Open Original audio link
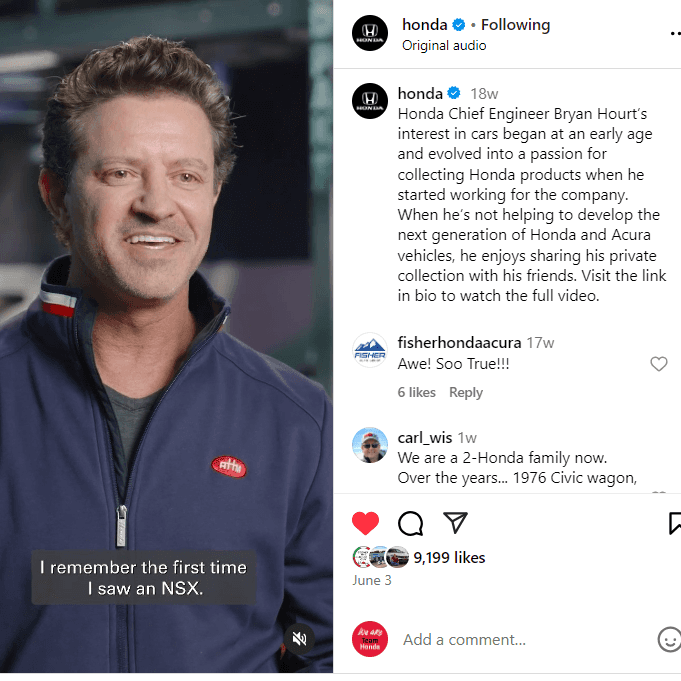The width and height of the screenshot is (681, 681). (x=444, y=45)
